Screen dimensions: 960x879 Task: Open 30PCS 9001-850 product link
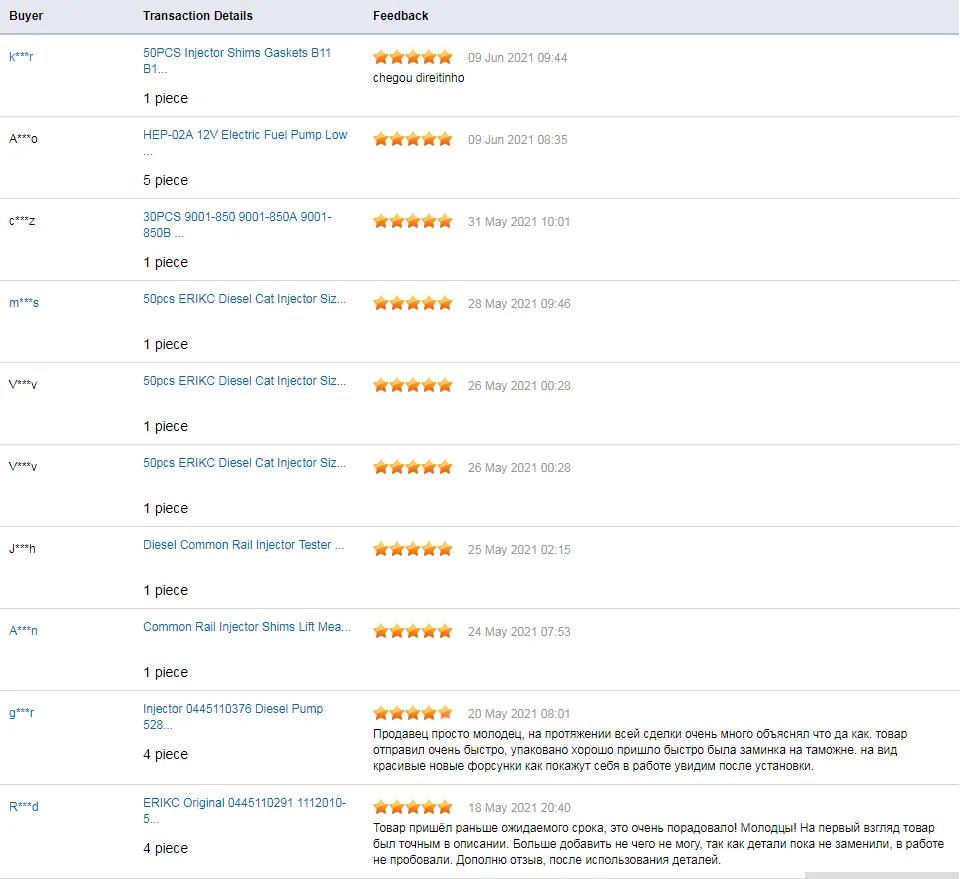tap(237, 225)
